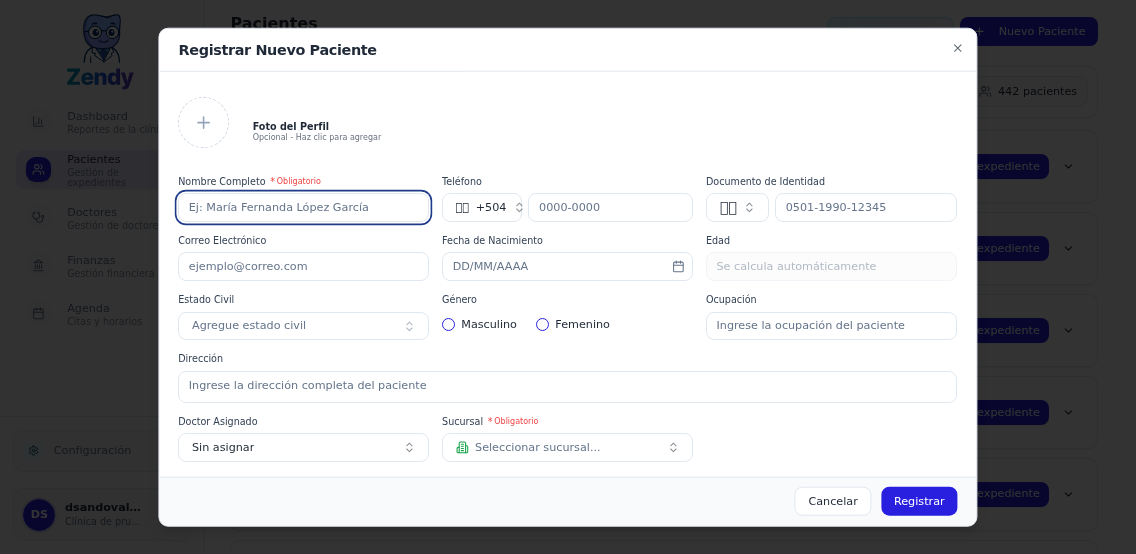Select Femenino gender radio button
1136x554 pixels.
[x=543, y=324]
